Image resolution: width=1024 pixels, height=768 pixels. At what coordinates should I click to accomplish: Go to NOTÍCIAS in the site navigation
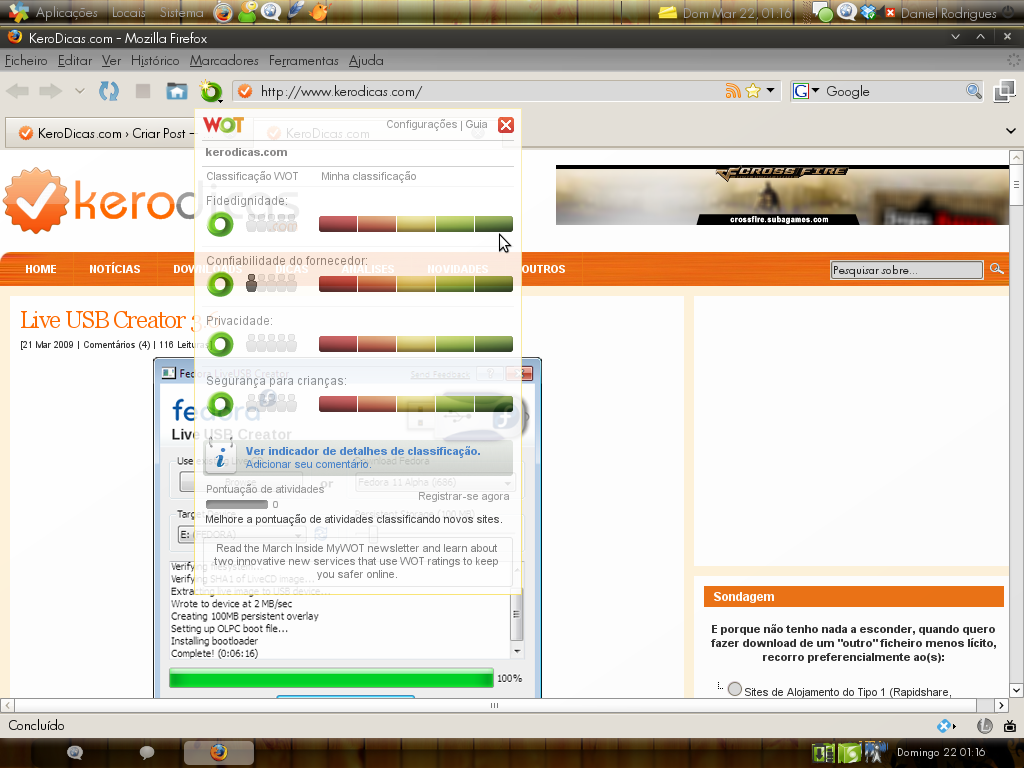click(x=115, y=269)
